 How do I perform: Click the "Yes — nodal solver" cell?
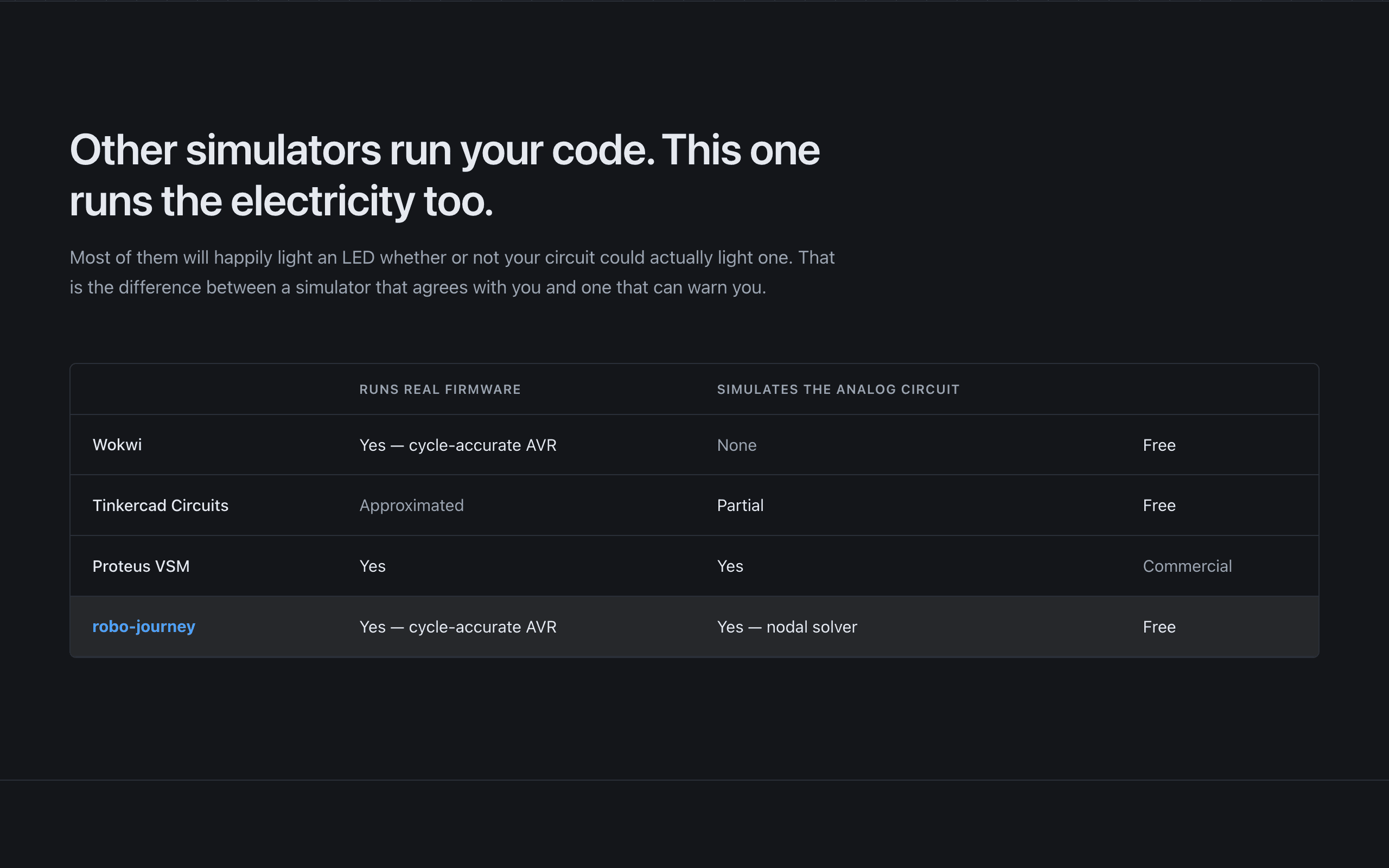click(786, 627)
